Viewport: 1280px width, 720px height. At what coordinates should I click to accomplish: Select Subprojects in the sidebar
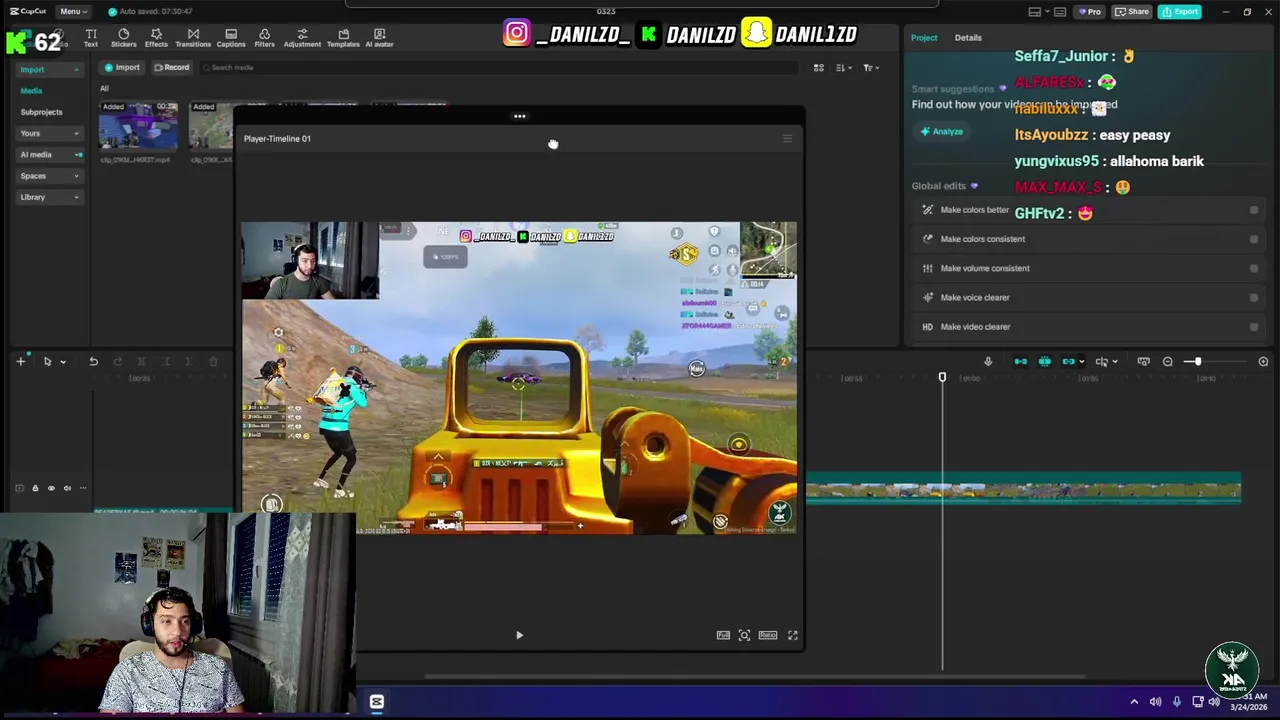click(41, 112)
